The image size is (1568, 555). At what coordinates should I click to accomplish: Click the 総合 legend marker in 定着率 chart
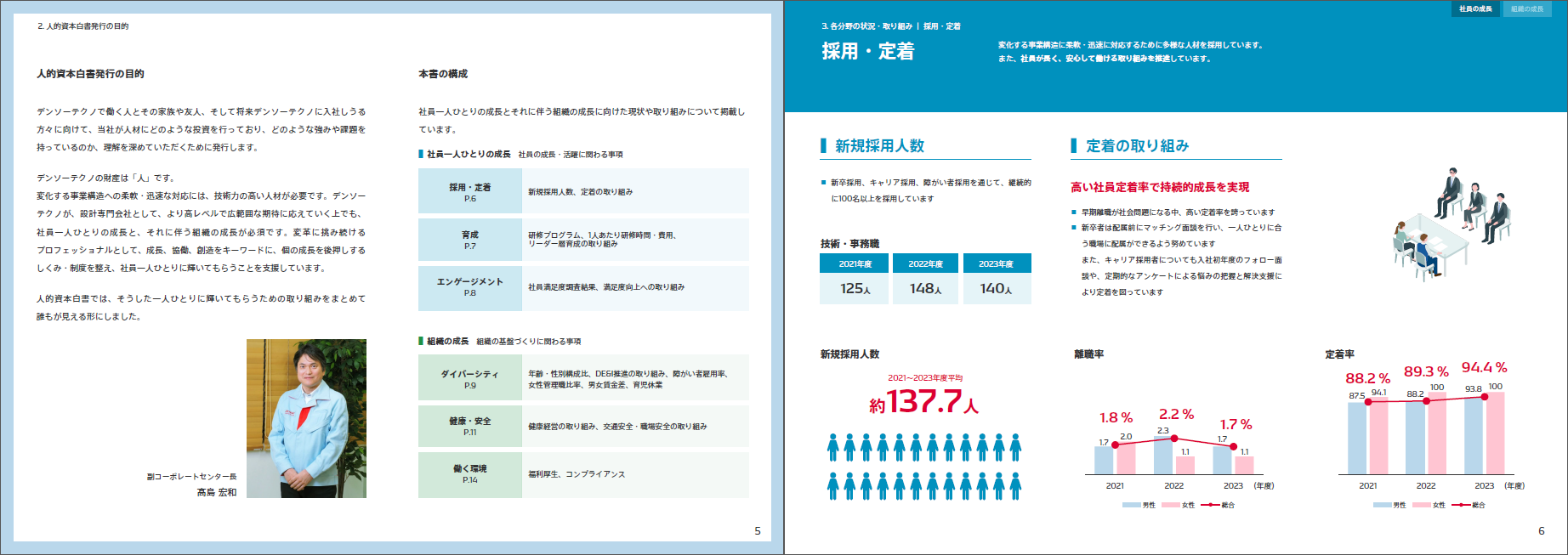click(x=1462, y=505)
